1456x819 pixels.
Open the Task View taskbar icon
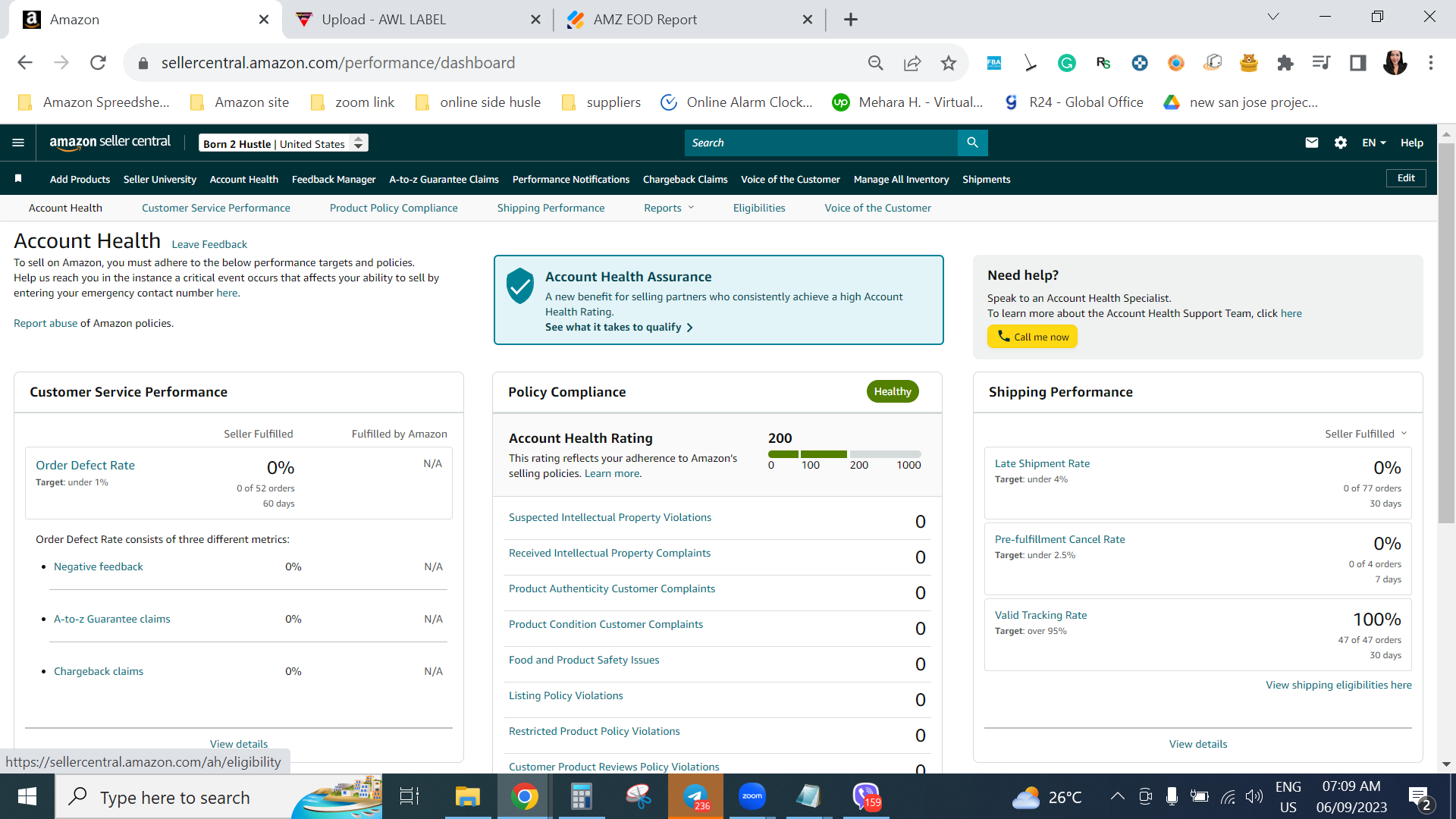409,796
